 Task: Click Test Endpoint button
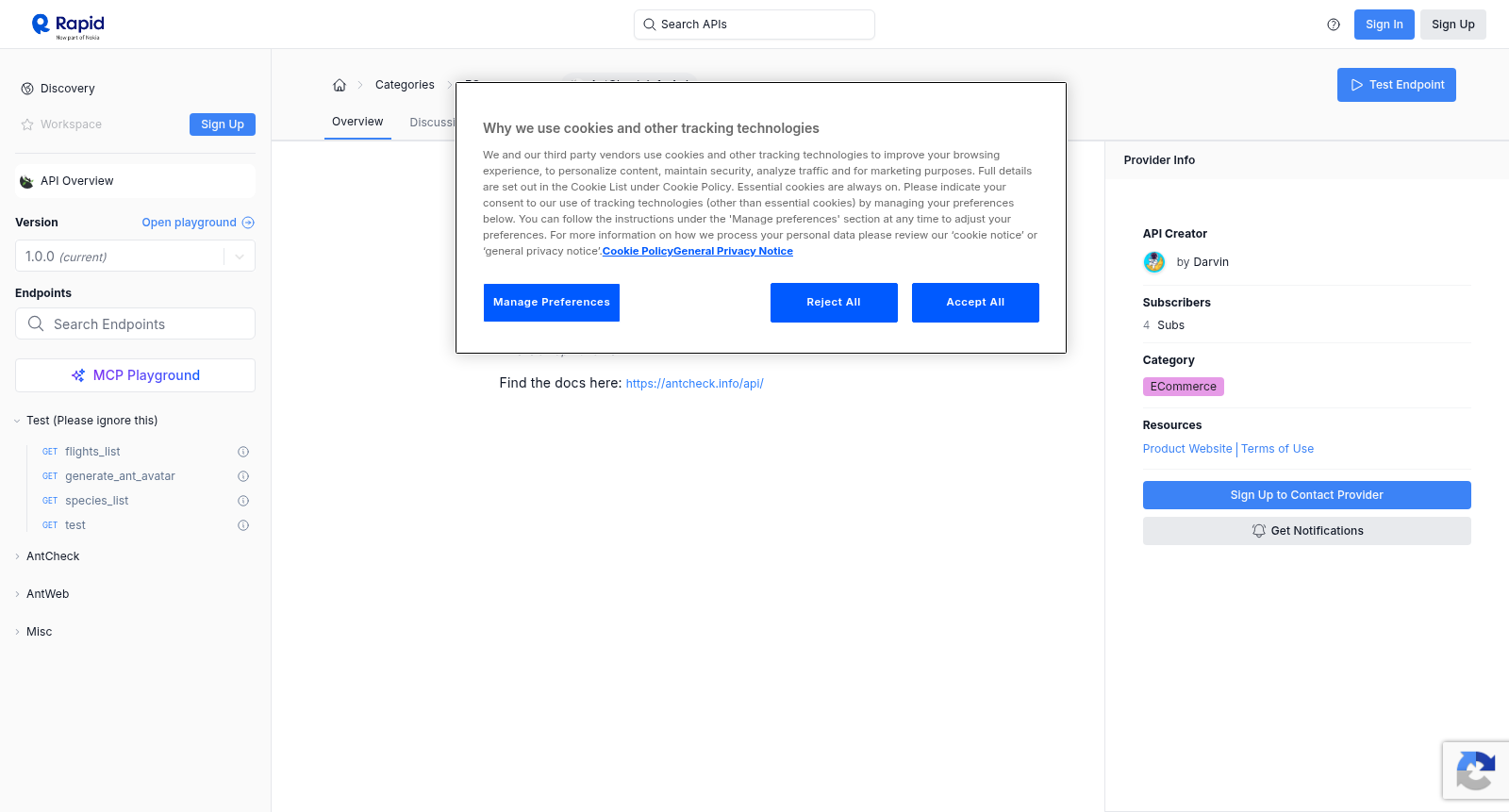[x=1397, y=85]
